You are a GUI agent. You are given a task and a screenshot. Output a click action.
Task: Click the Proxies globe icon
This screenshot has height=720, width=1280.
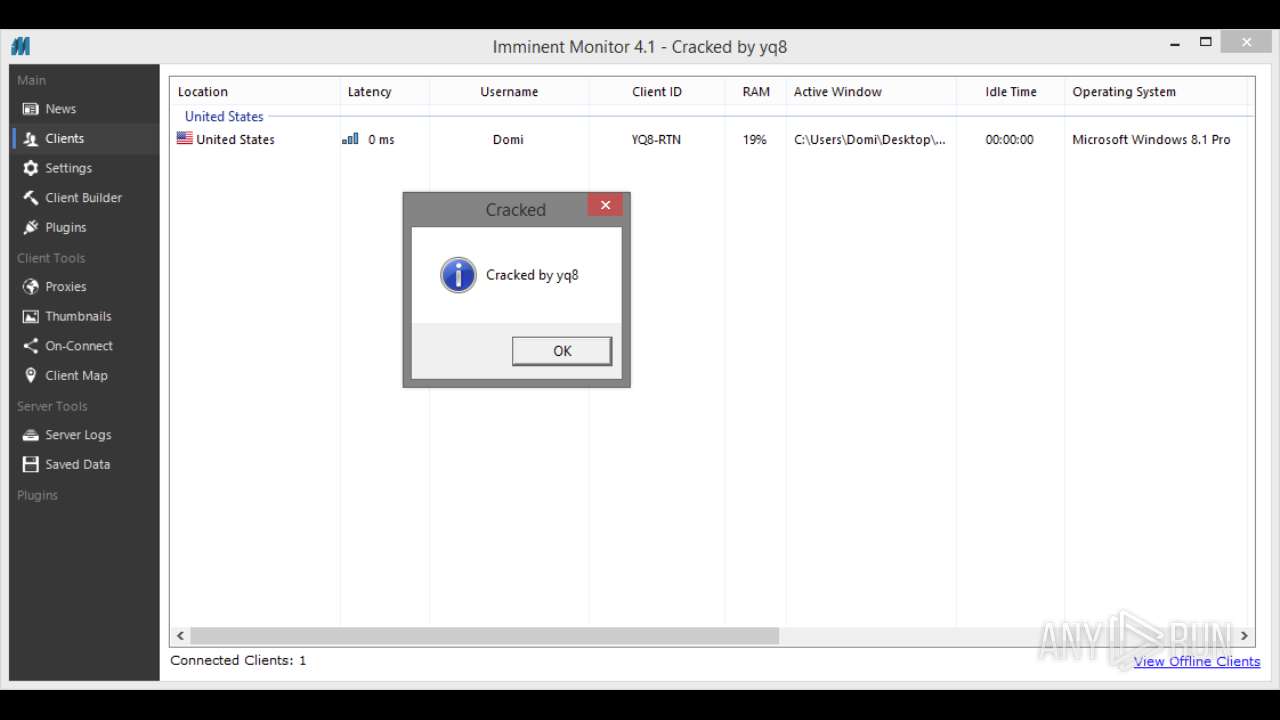pos(30,287)
